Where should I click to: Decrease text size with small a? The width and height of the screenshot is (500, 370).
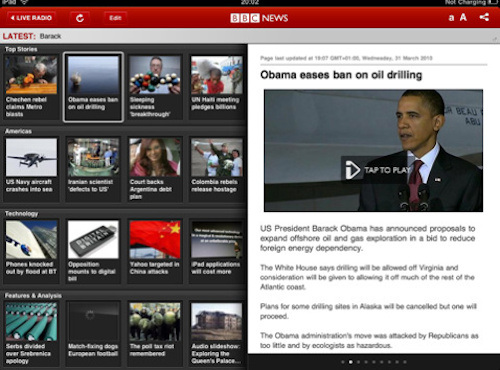pos(451,18)
